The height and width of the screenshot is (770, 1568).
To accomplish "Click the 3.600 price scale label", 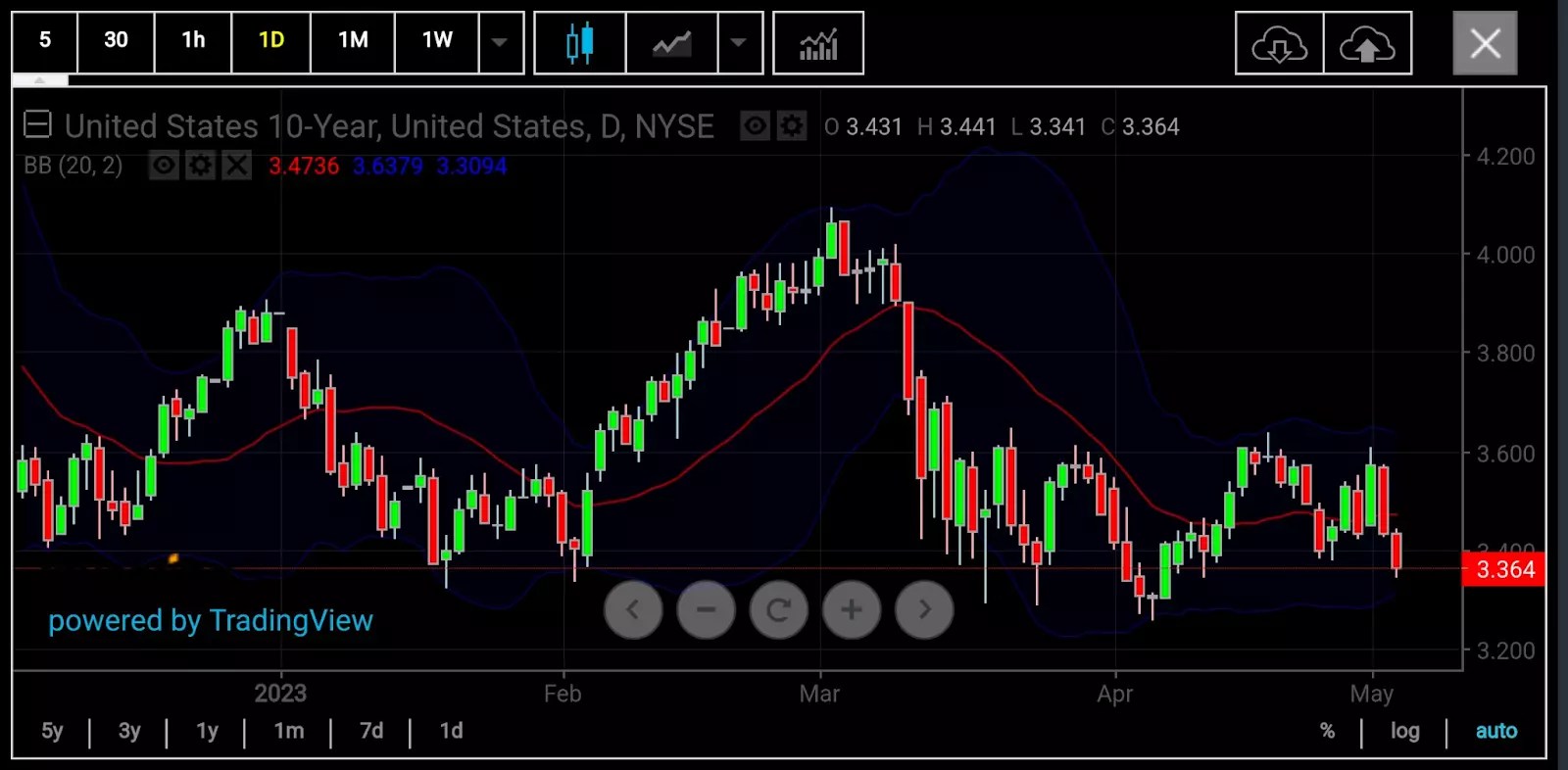I will (1505, 454).
